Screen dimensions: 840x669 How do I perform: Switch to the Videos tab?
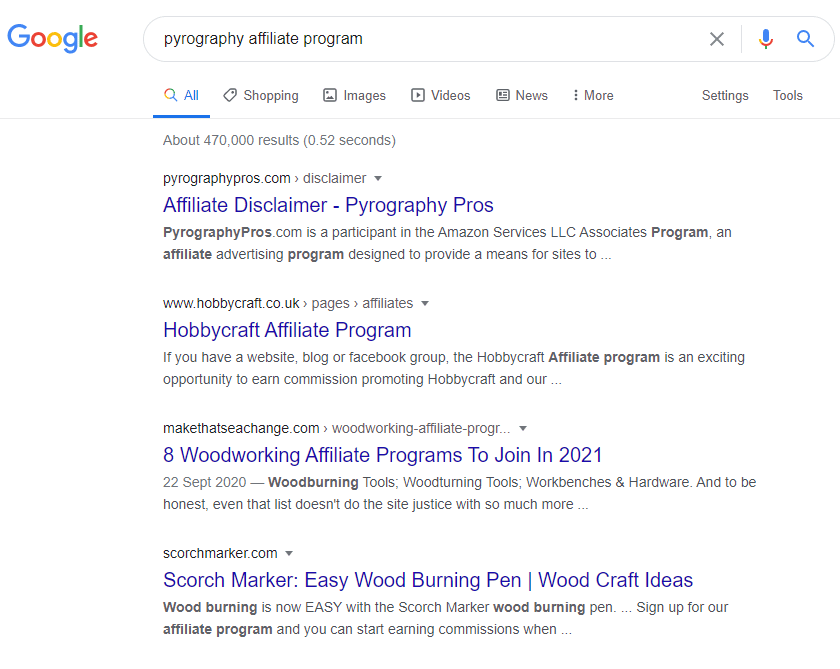[x=440, y=95]
